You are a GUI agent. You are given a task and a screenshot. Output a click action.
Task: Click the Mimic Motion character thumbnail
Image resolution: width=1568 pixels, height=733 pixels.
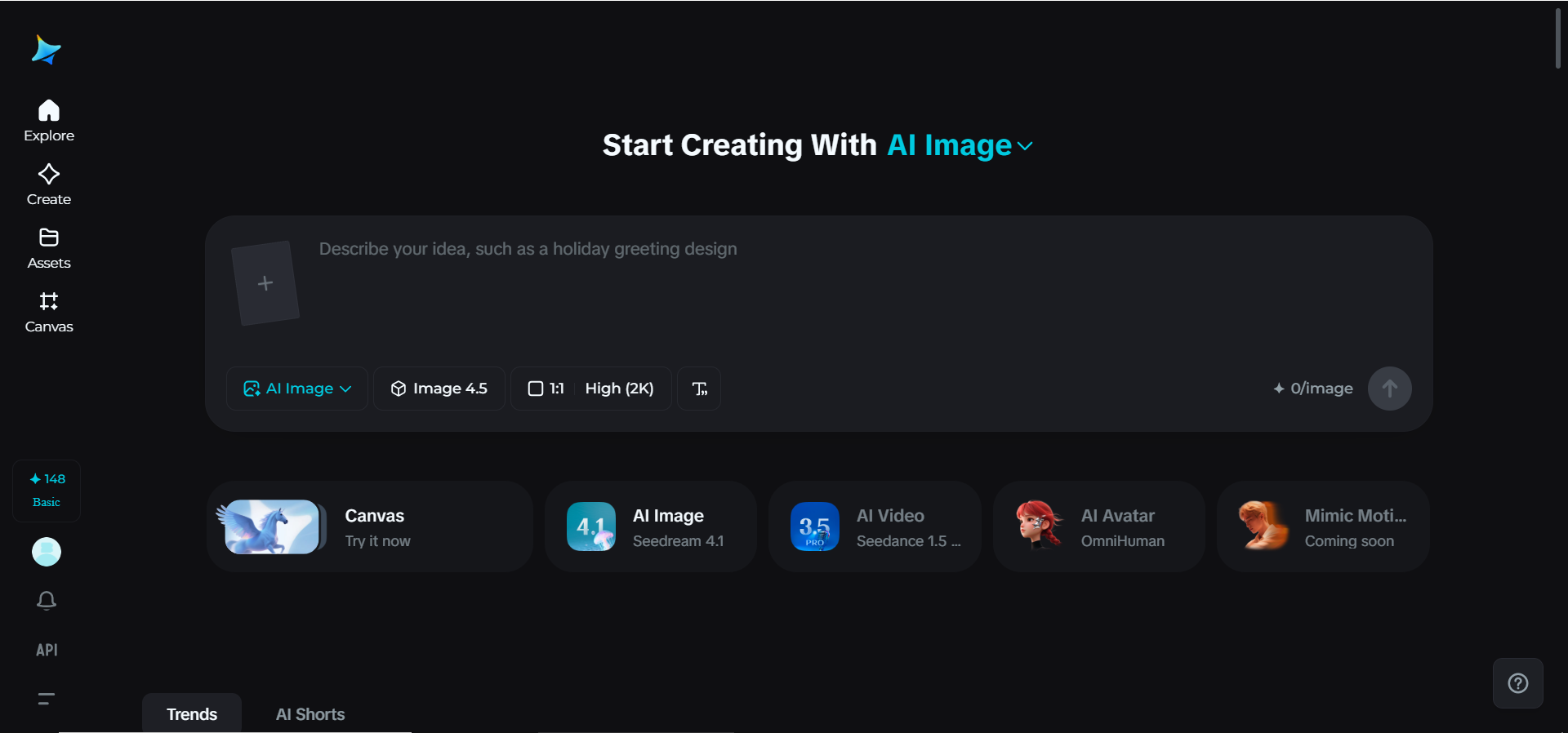click(1263, 525)
